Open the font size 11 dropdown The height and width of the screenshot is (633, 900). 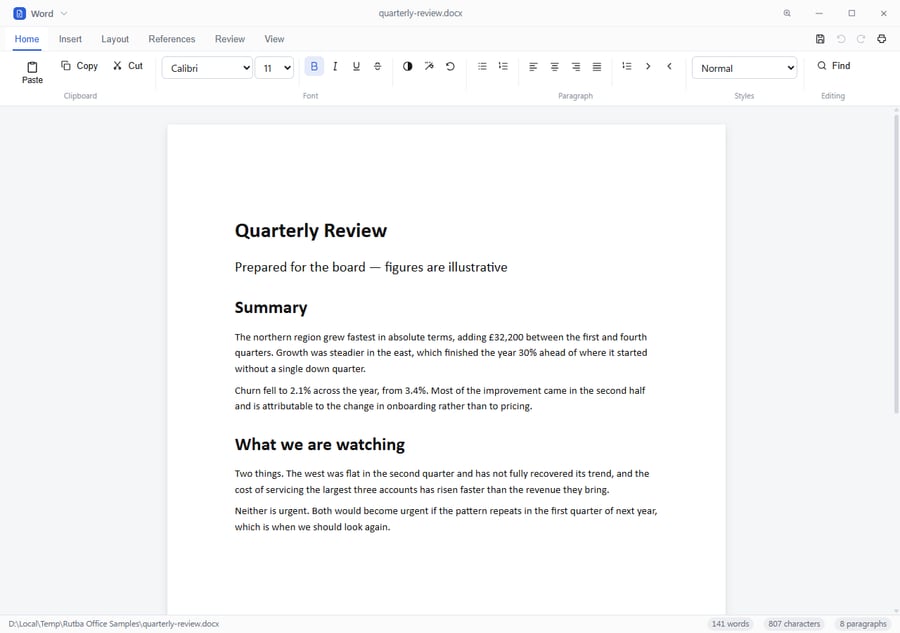pos(274,68)
